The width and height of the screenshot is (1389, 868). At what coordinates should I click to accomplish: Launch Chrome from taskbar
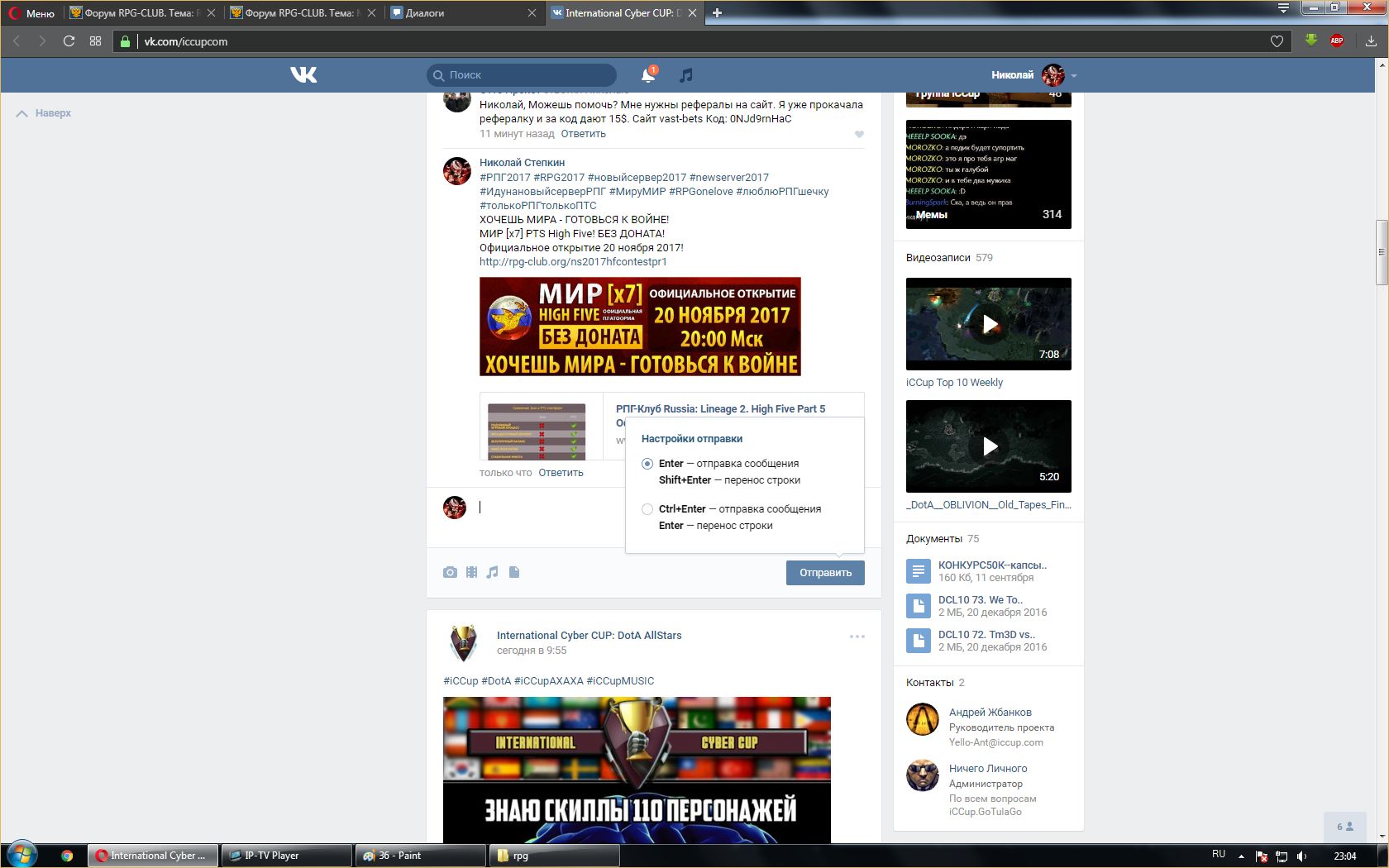pyautogui.click(x=67, y=856)
